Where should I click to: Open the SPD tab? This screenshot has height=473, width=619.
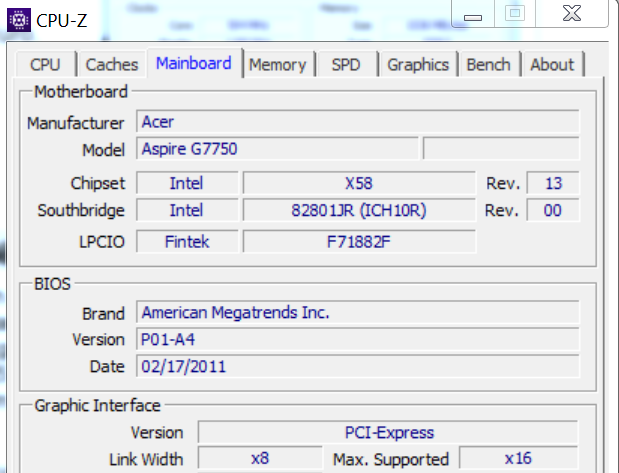(x=346, y=64)
